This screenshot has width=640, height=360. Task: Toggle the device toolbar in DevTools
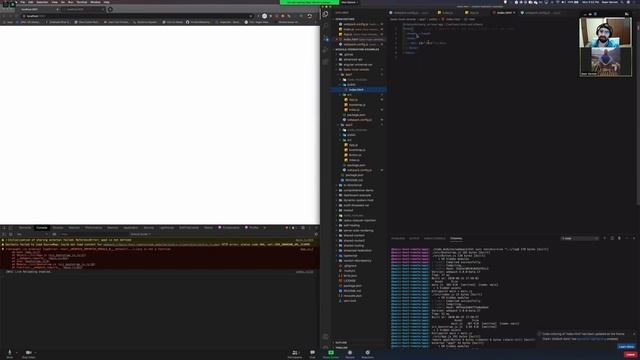click(x=11, y=228)
